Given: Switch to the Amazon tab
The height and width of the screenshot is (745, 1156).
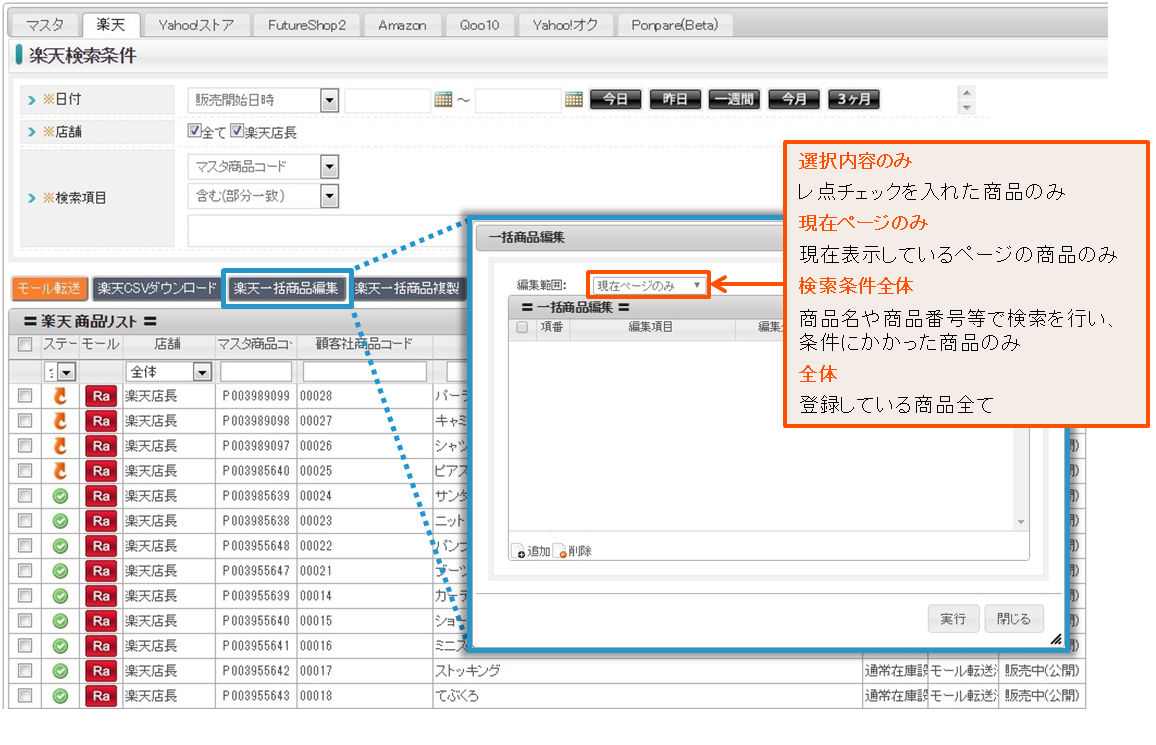Looking at the screenshot, I should [402, 25].
